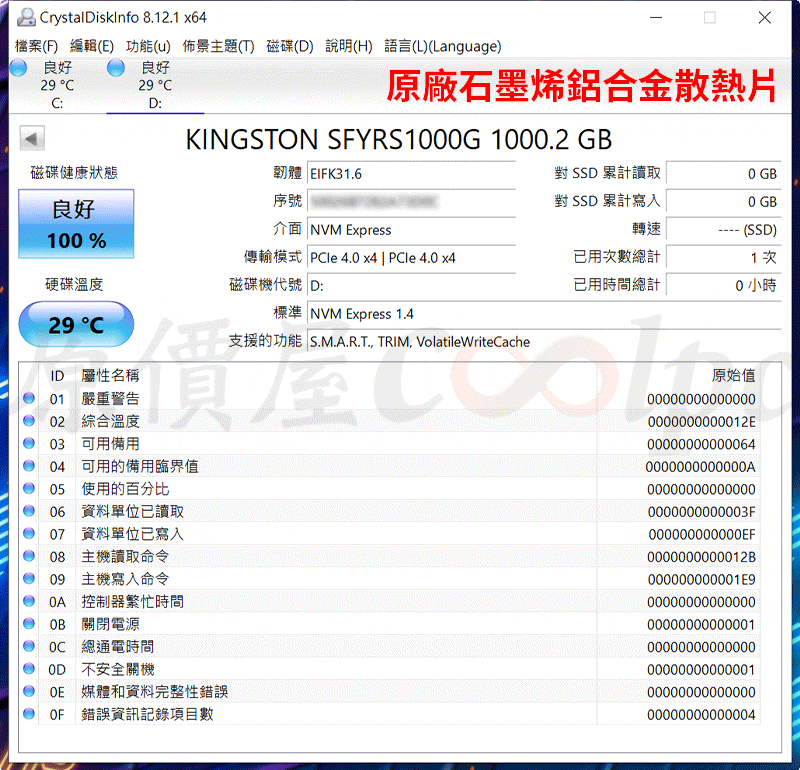800x770 pixels.
Task: Click the 良好 100 % health status button
Action: pyautogui.click(x=77, y=223)
